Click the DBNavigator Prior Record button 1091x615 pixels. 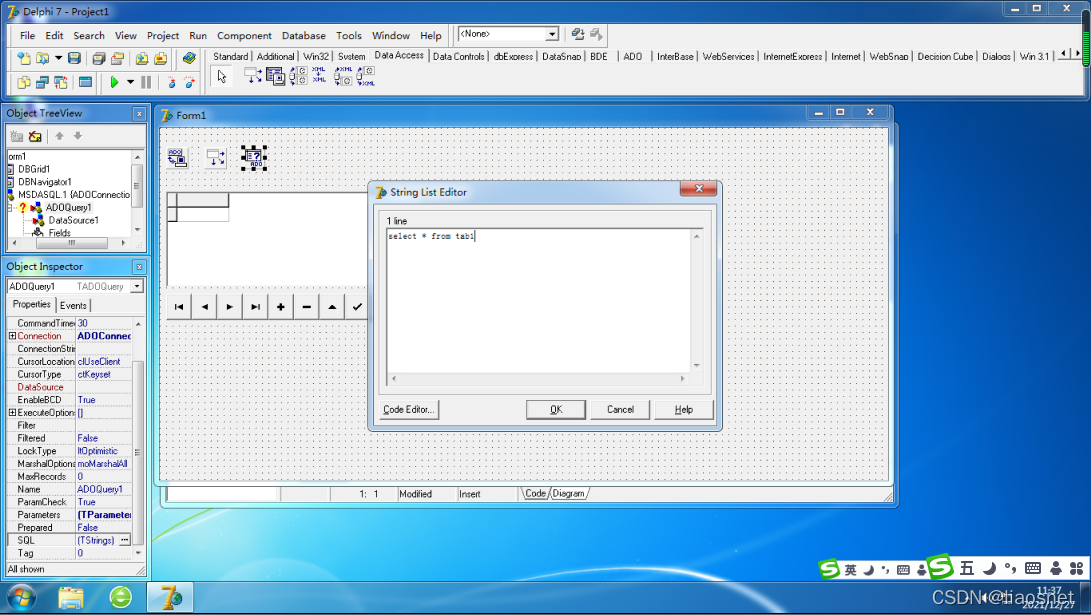tap(205, 307)
